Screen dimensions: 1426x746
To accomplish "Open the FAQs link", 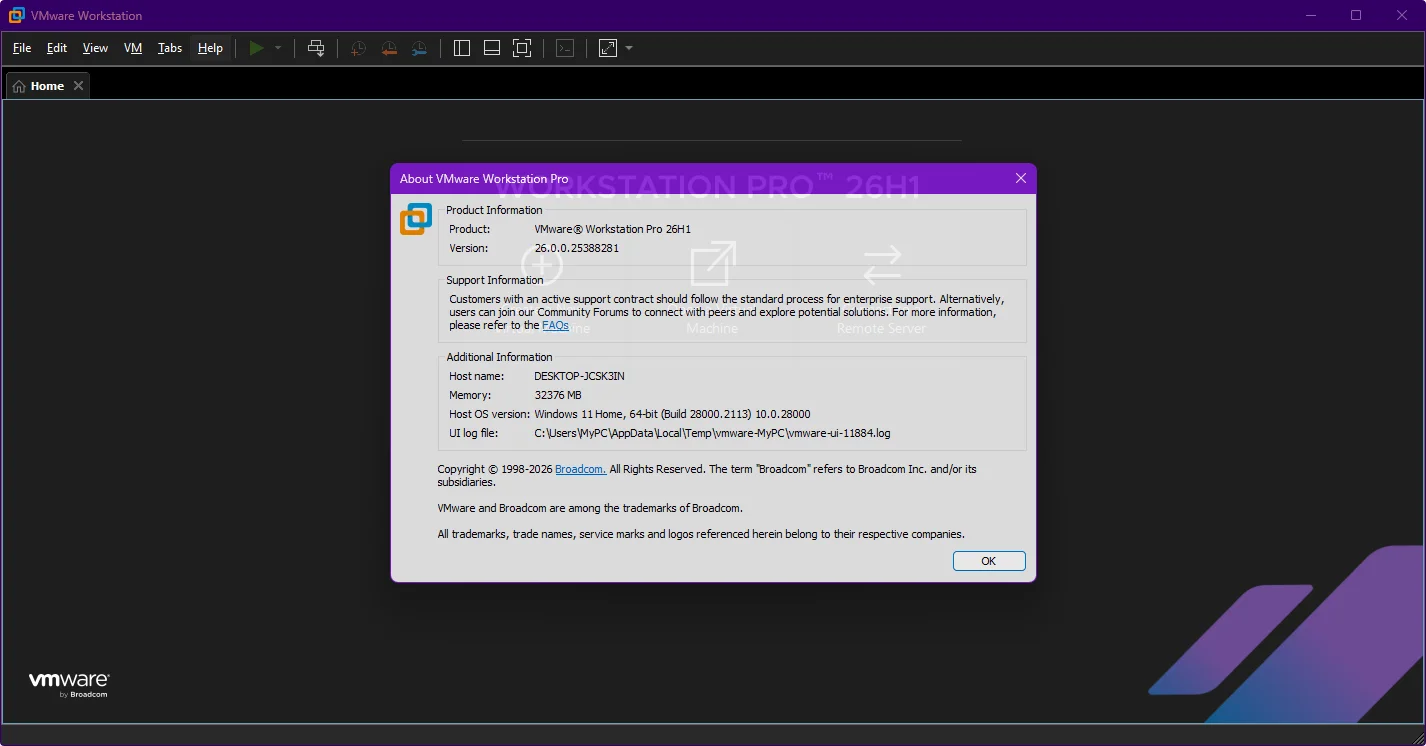I will coord(555,325).
